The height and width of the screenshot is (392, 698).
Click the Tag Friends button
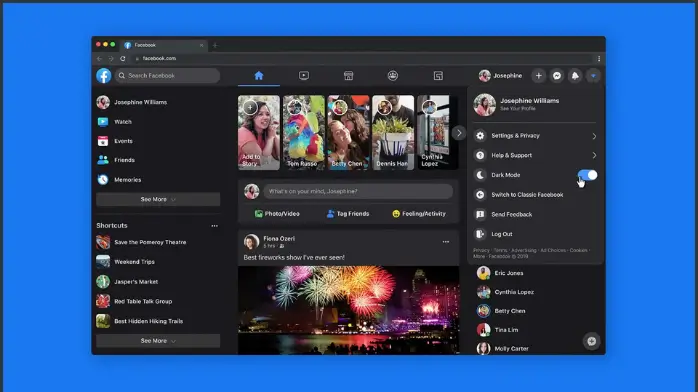coord(348,214)
